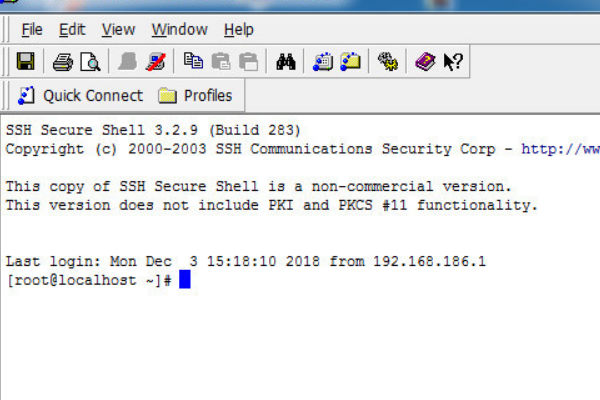Open the Edit menu
The height and width of the screenshot is (400, 600).
click(72, 30)
